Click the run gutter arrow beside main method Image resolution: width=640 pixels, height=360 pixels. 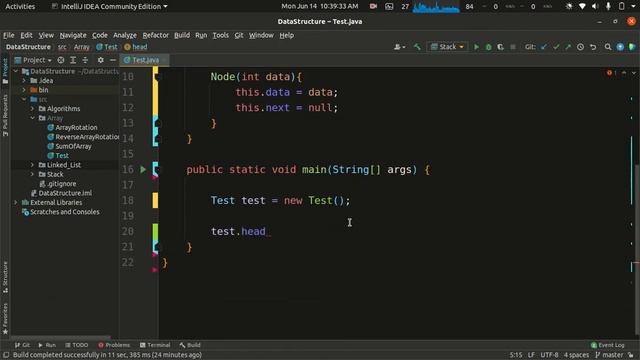point(143,169)
